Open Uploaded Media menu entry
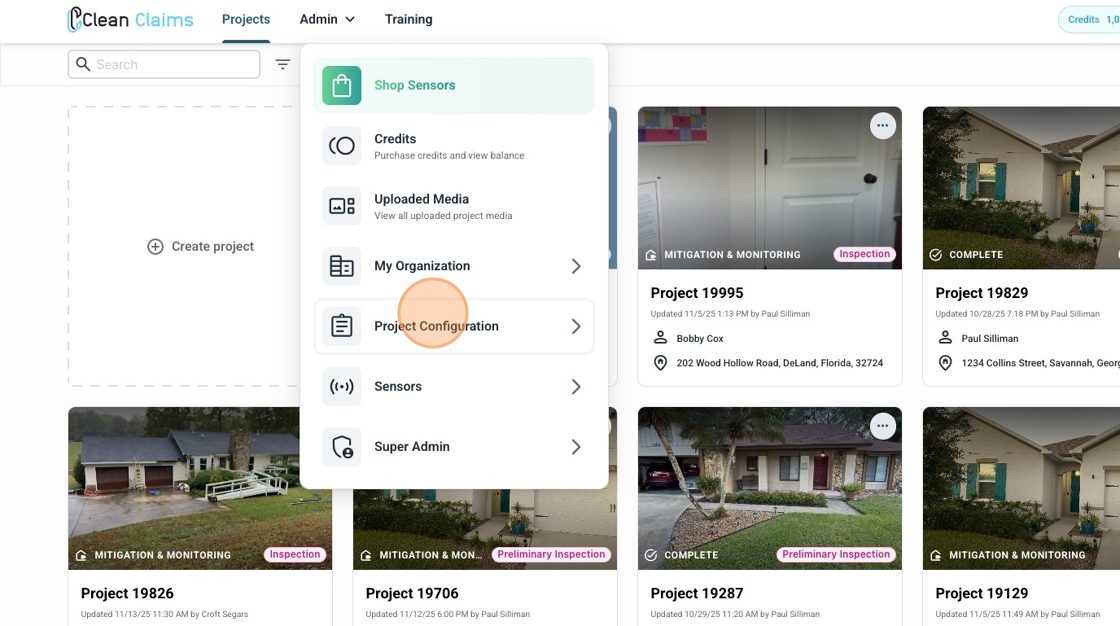The height and width of the screenshot is (626, 1120). point(454,206)
